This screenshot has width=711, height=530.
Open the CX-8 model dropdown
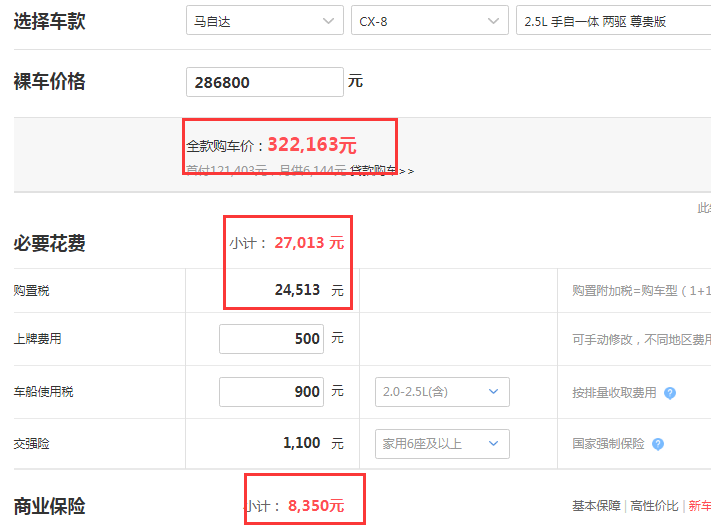tap(429, 20)
